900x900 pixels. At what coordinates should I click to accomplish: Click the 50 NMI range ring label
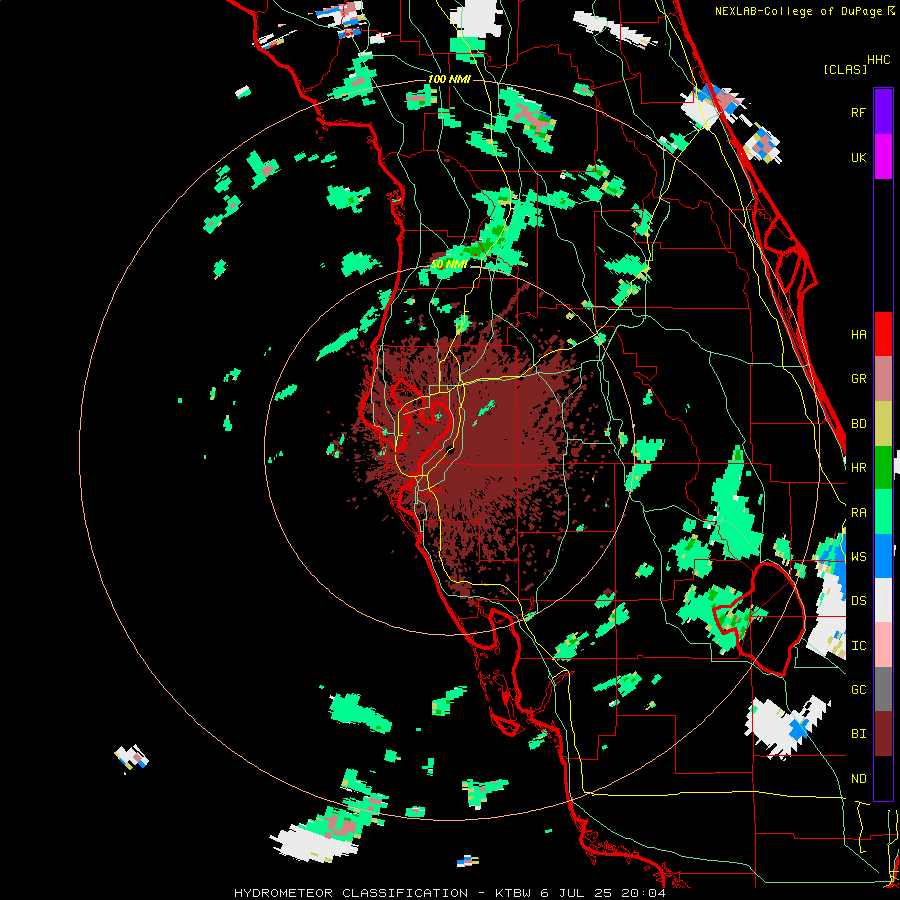449,265
